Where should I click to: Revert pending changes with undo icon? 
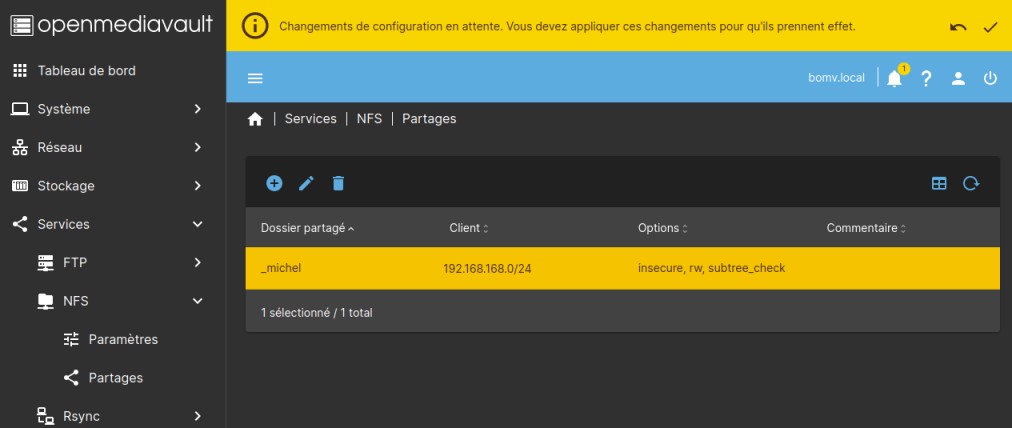tap(958, 27)
